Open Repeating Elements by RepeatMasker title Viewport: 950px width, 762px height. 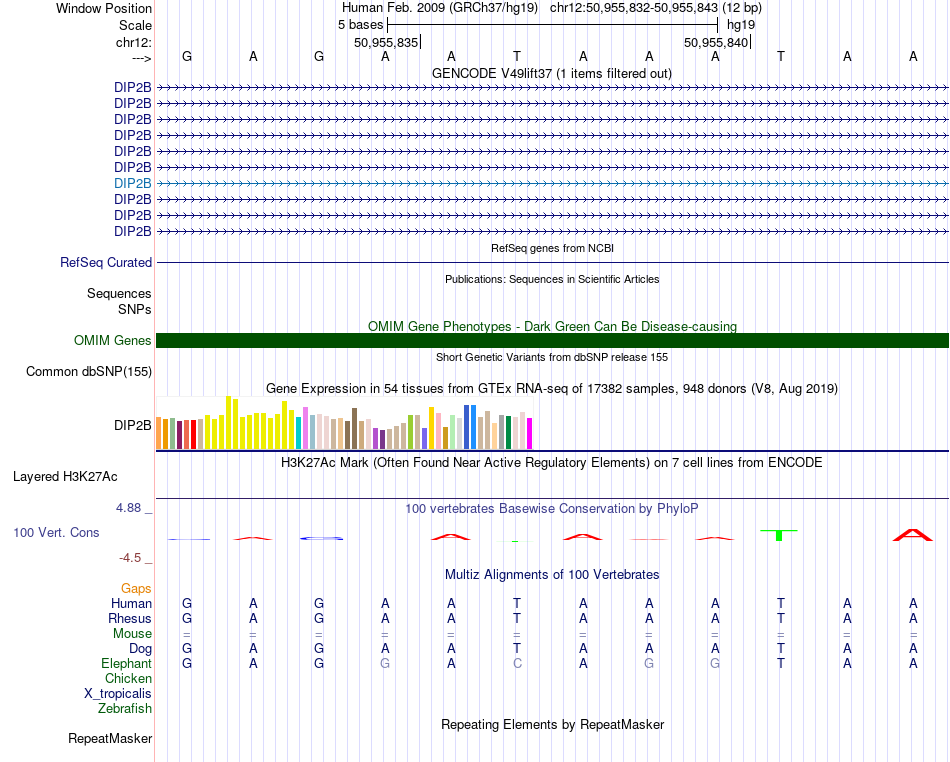pyautogui.click(x=552, y=724)
